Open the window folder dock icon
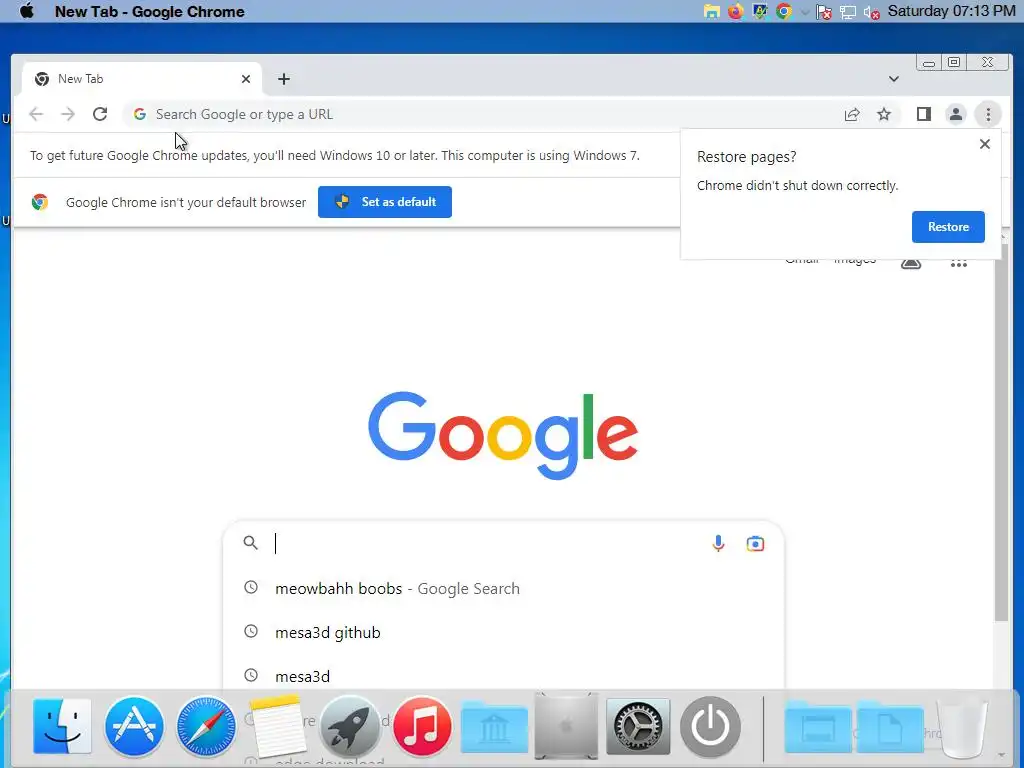1024x768 pixels. pyautogui.click(x=818, y=728)
